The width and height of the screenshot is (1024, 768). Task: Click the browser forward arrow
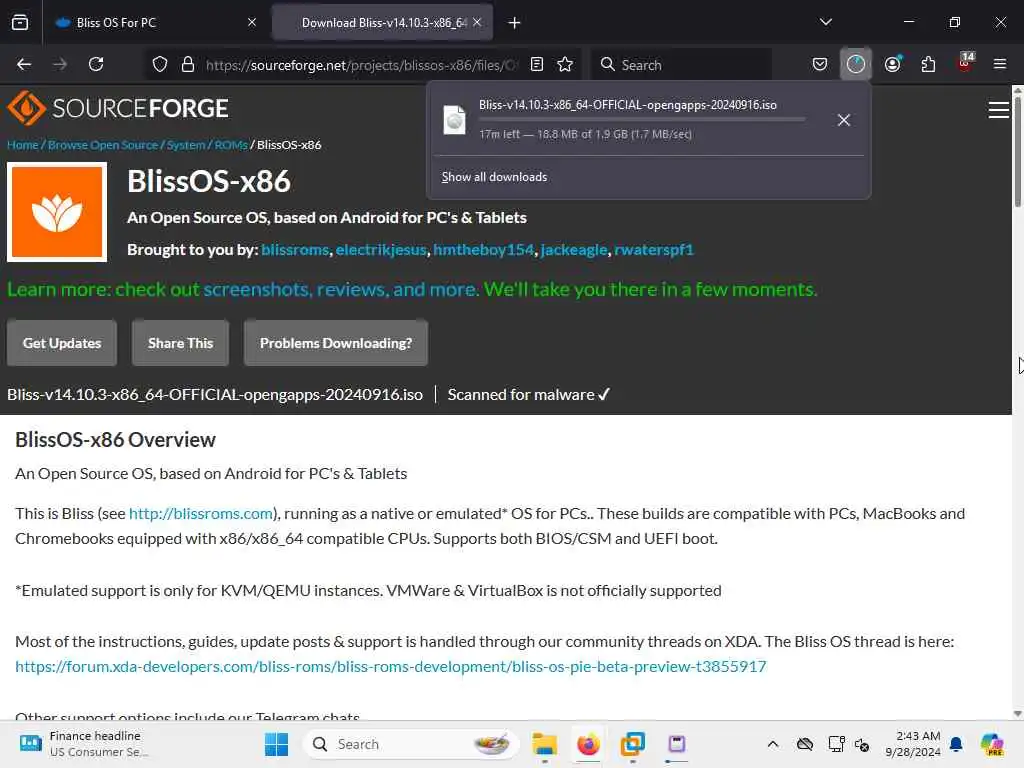[x=59, y=64]
